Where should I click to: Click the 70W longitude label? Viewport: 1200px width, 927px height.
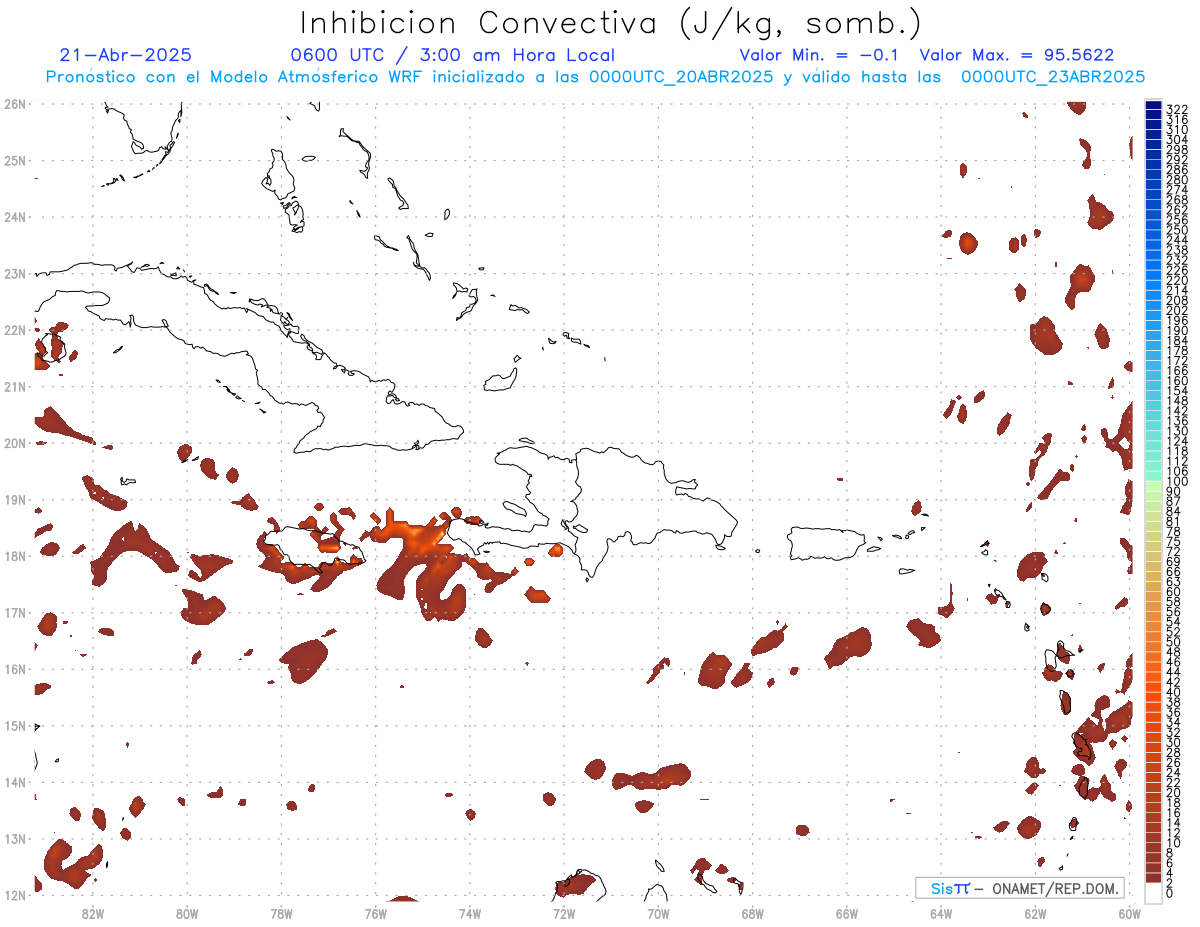tap(658, 913)
